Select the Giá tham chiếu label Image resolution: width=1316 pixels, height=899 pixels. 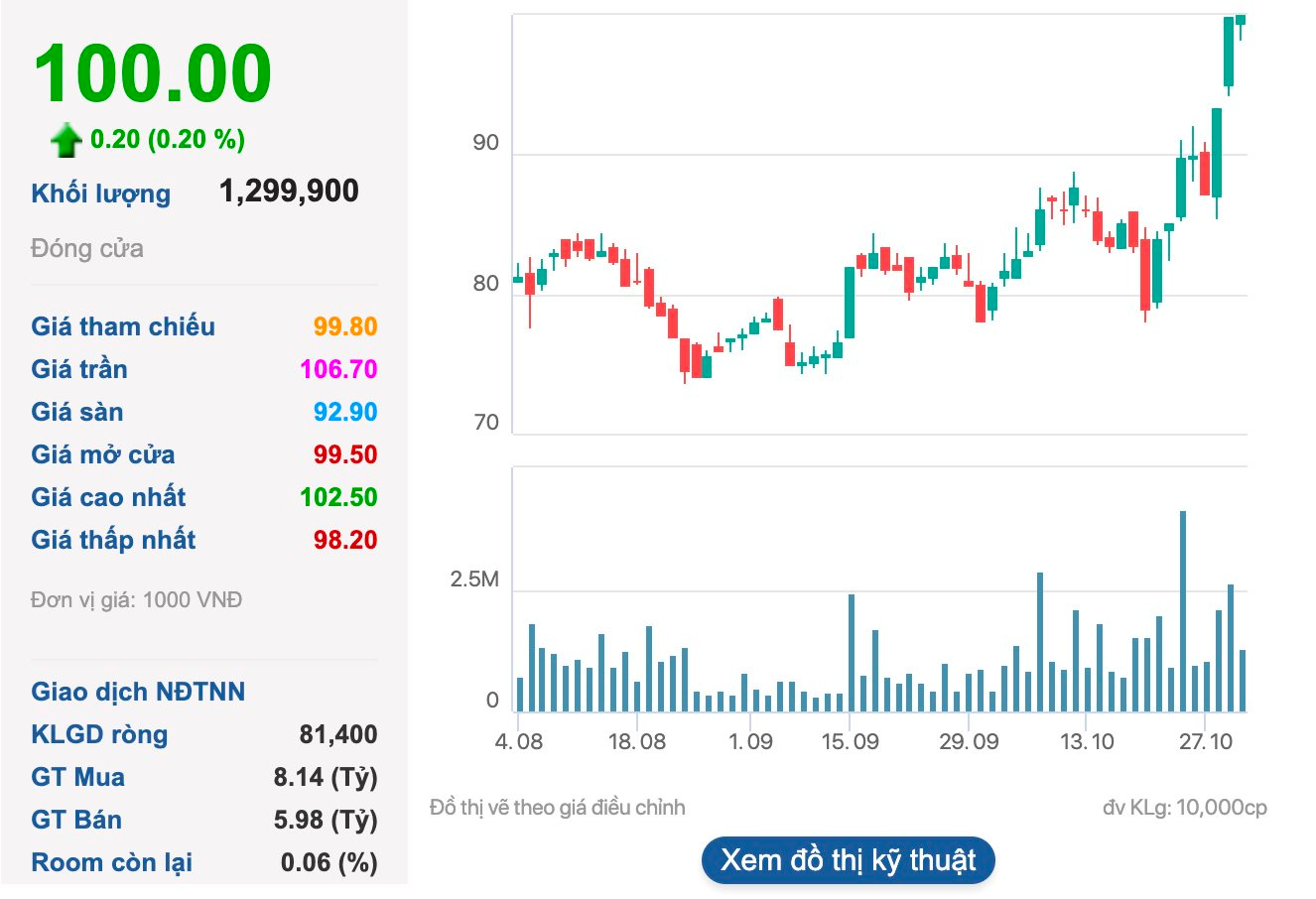[x=123, y=325]
